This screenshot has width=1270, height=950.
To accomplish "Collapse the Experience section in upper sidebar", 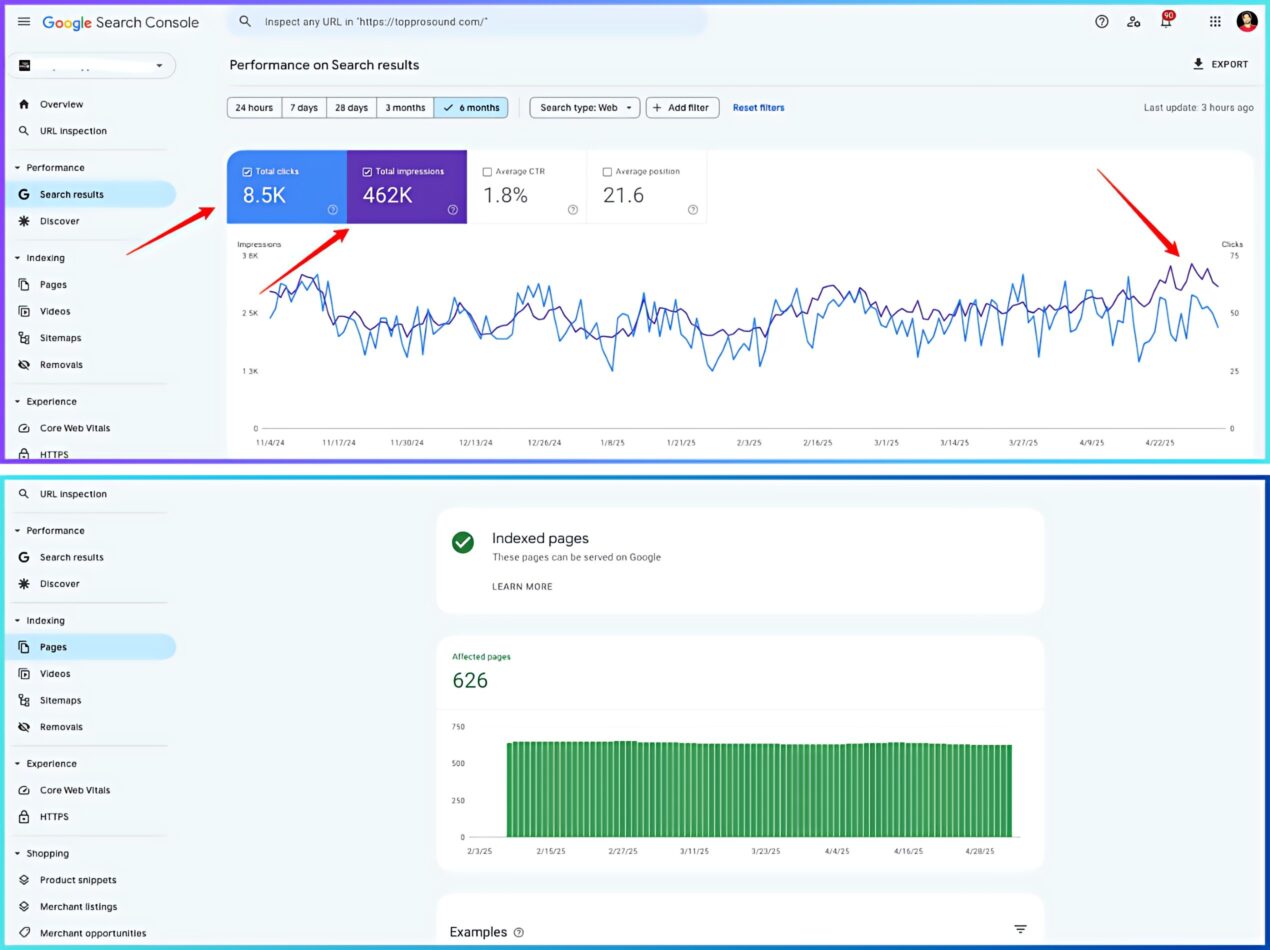I will 18,402.
